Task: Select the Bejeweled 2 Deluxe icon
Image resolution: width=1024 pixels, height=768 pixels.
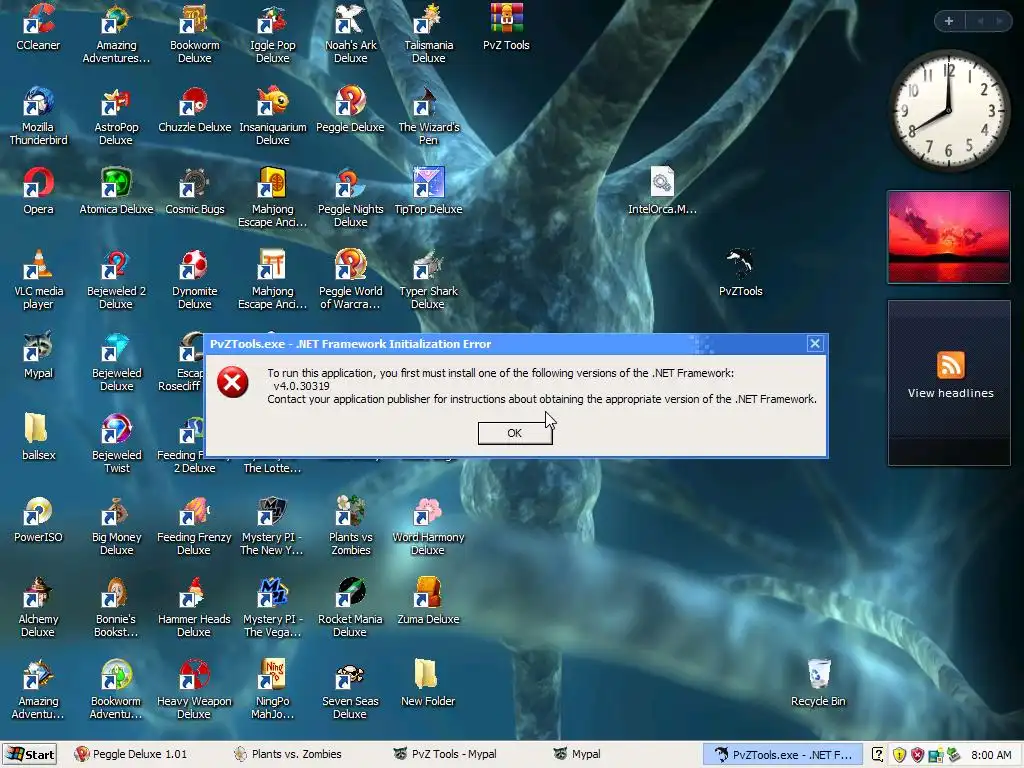Action: click(116, 280)
